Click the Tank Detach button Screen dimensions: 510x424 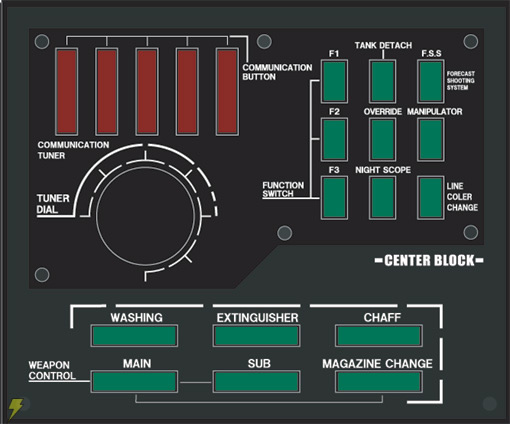[x=382, y=81]
